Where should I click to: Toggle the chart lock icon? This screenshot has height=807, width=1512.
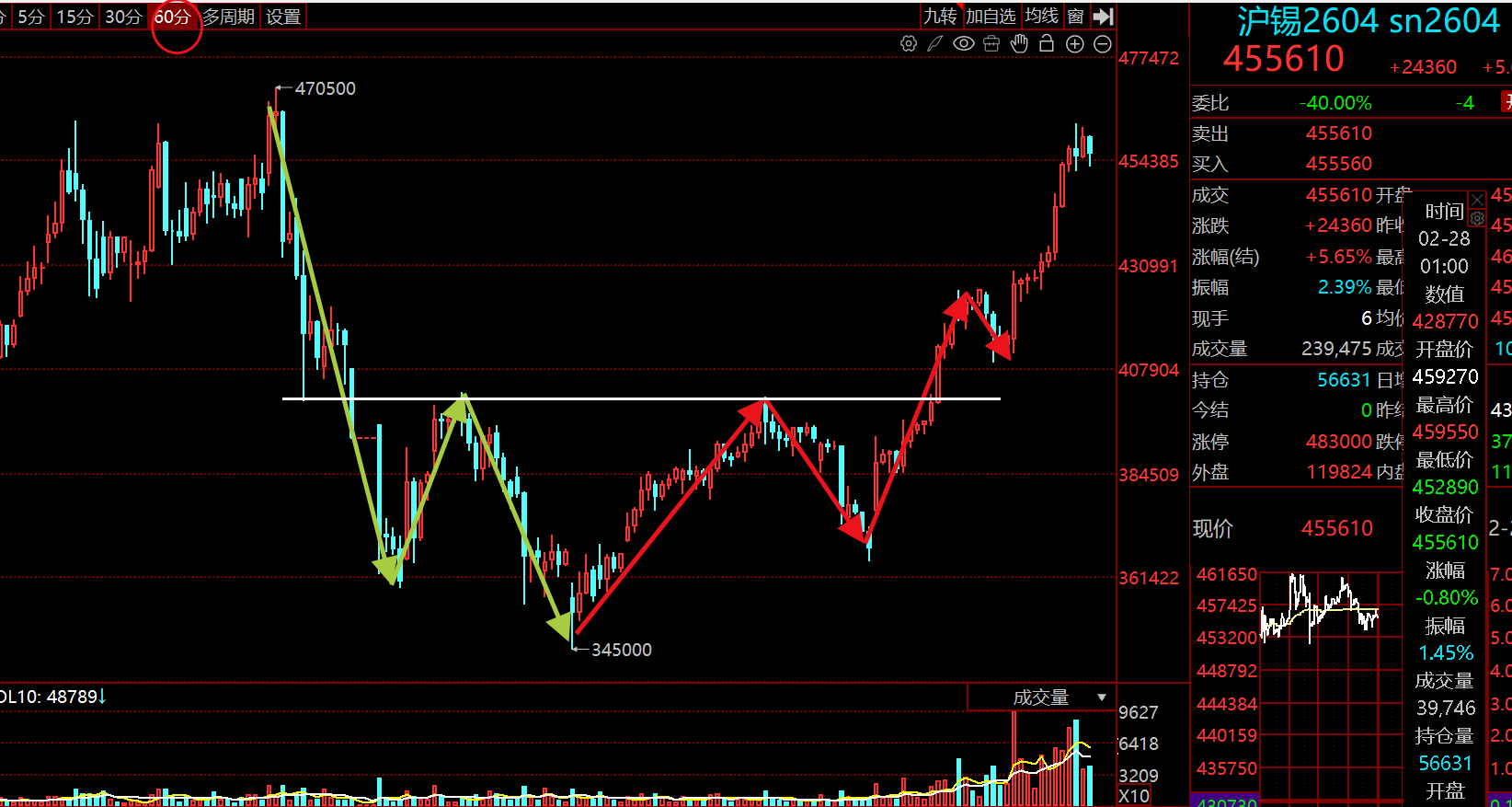1047,43
